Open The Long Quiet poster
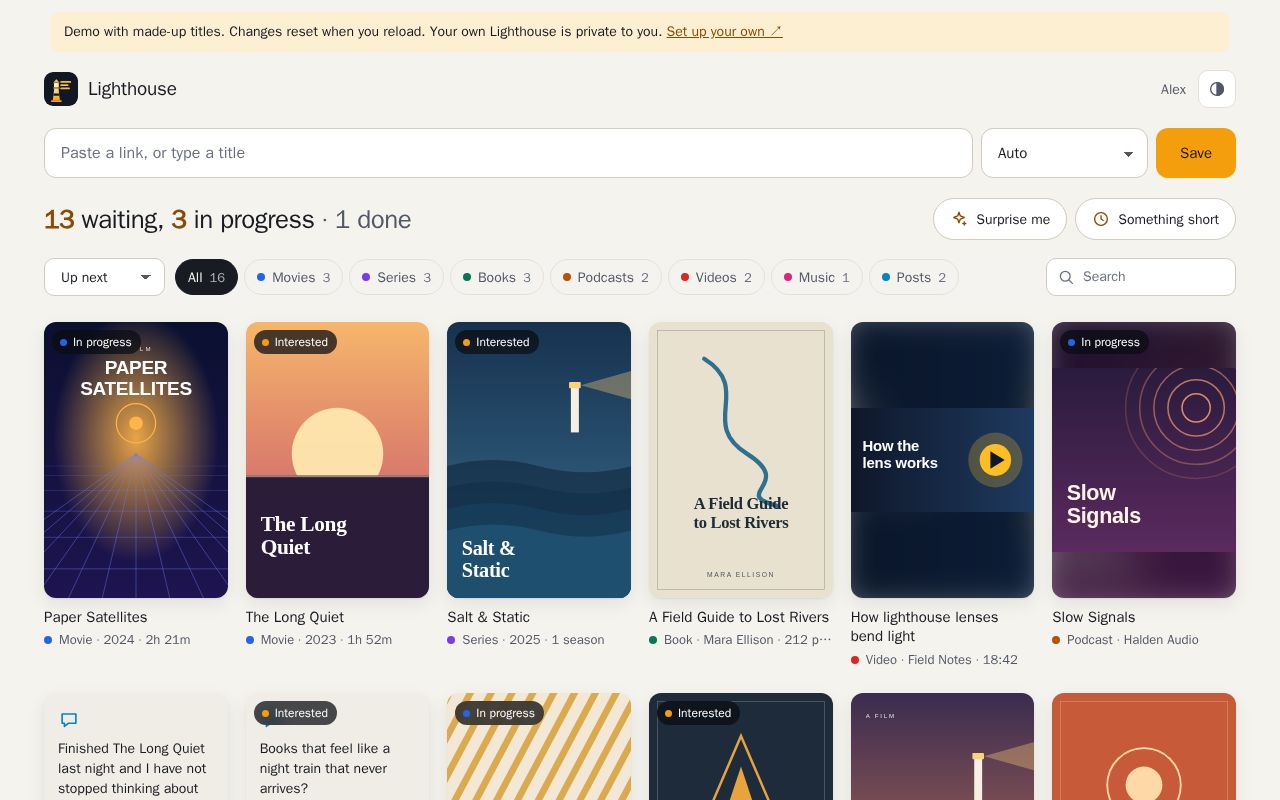Screen dimensions: 1280x800 click(337, 460)
